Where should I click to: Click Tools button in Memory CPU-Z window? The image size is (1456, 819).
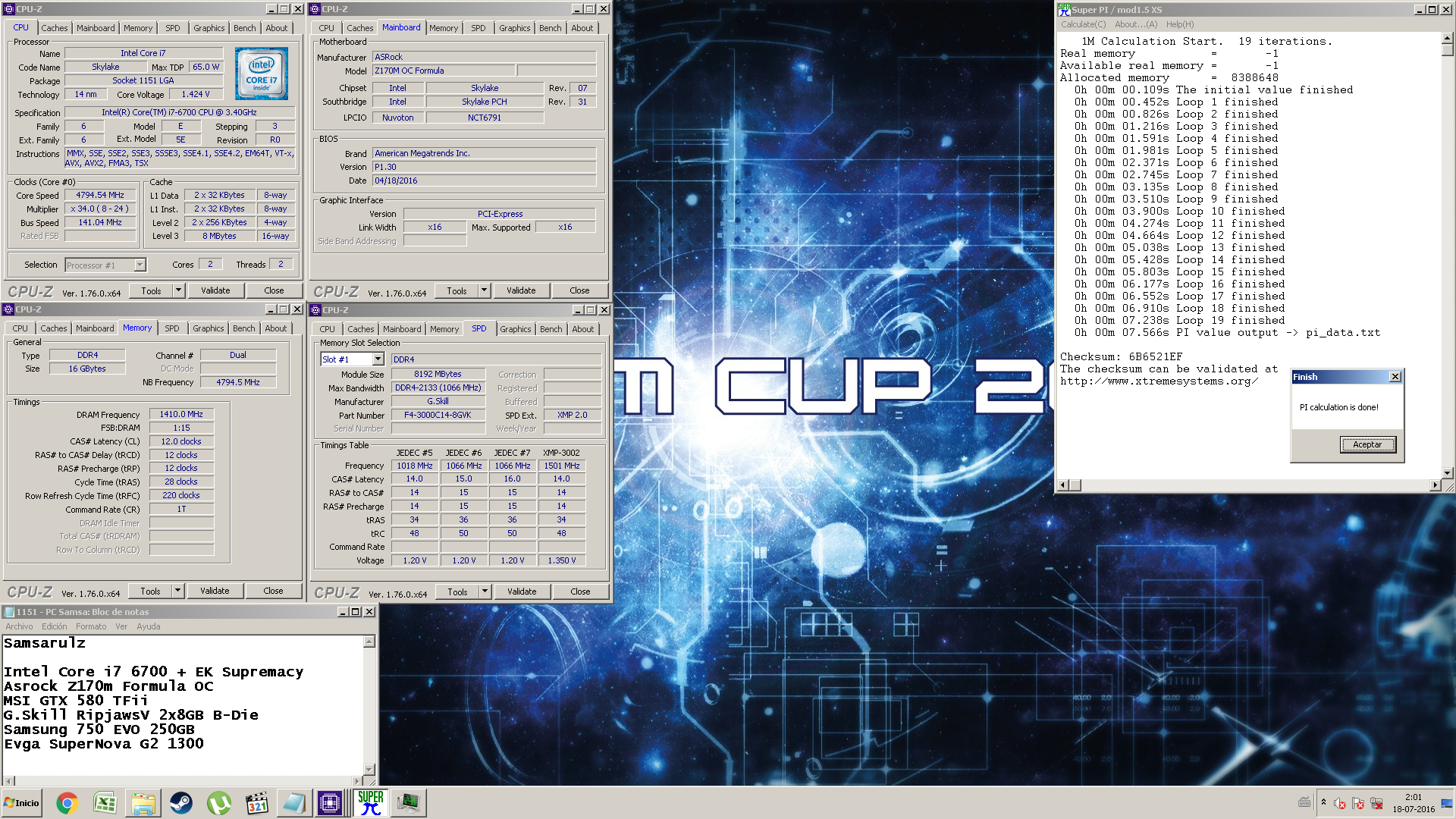pos(150,591)
